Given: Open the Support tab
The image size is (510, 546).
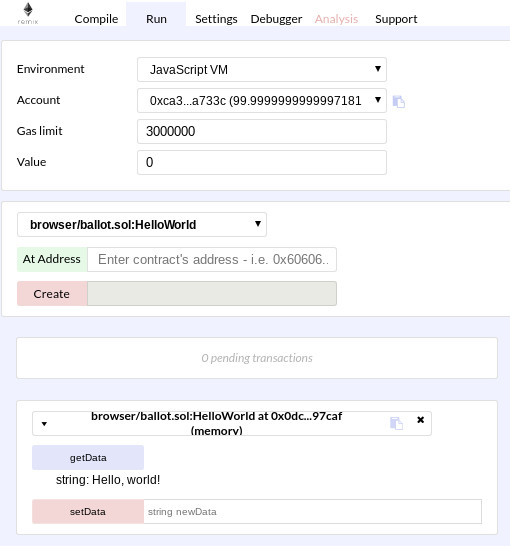Looking at the screenshot, I should pos(396,19).
